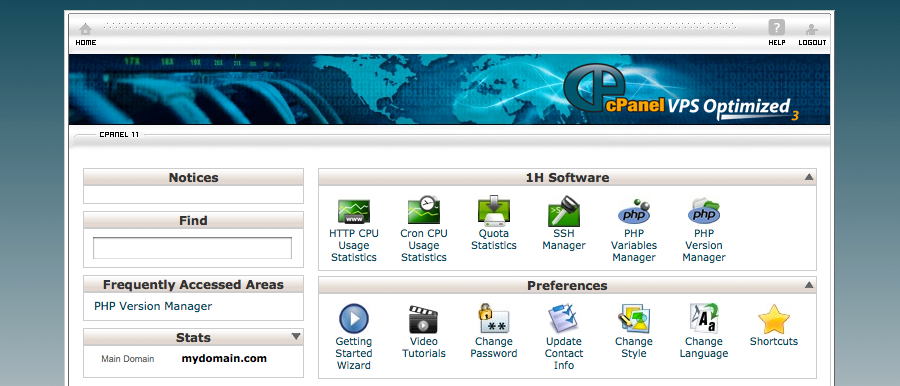Click the Preferences section title

pyautogui.click(x=567, y=285)
